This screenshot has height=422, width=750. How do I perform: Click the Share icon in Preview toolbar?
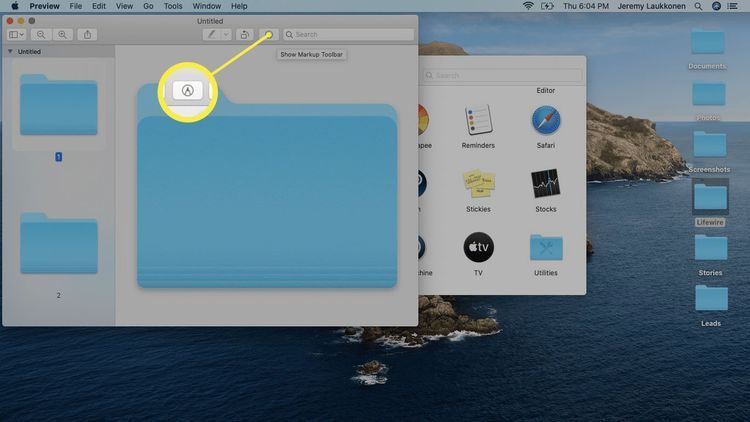pos(88,34)
